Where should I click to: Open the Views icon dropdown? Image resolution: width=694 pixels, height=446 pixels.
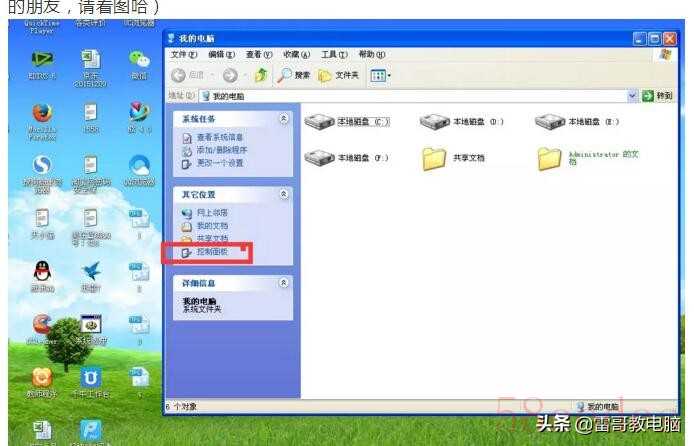tap(380, 76)
